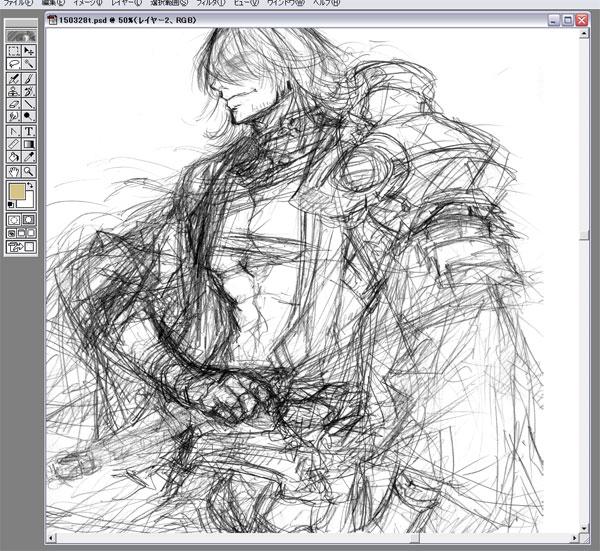This screenshot has width=600, height=551.
Task: Select the Rubber Stamp tool
Action: 14,91
